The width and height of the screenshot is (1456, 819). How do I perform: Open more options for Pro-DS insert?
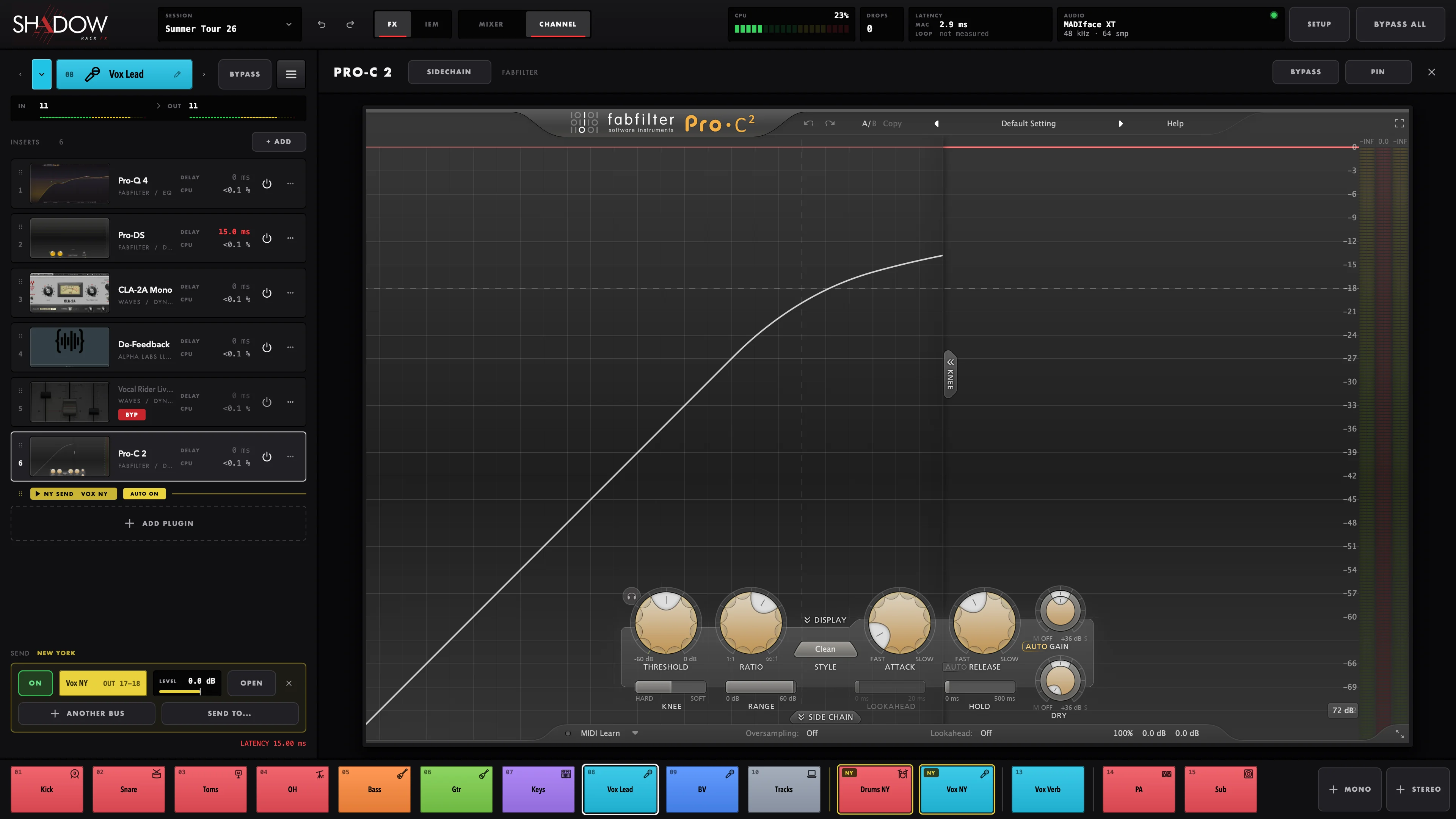(290, 238)
